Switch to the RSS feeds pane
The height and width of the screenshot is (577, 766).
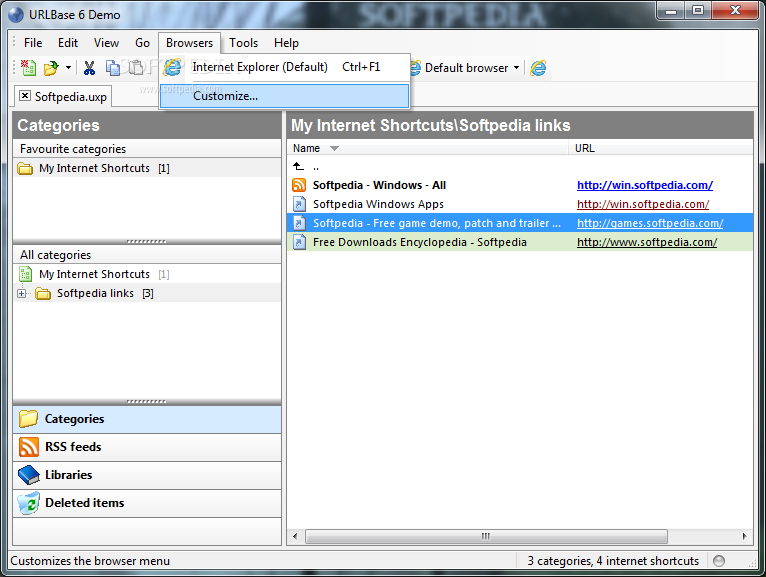[x=147, y=447]
